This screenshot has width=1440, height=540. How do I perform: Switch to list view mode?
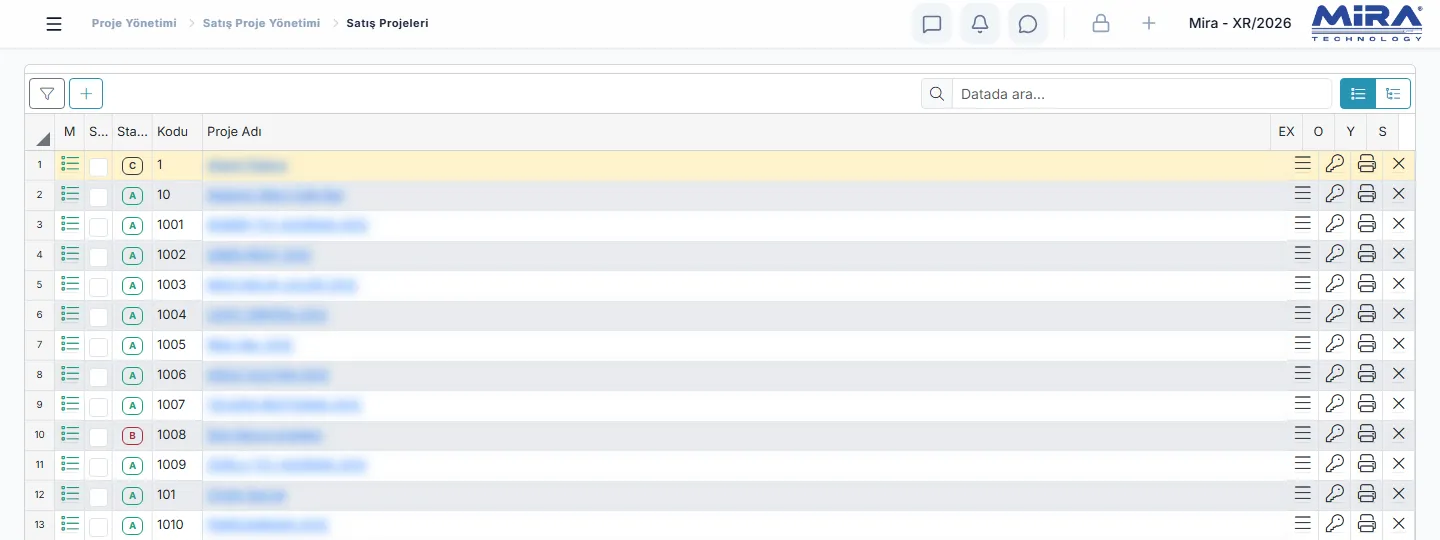[x=1358, y=93]
